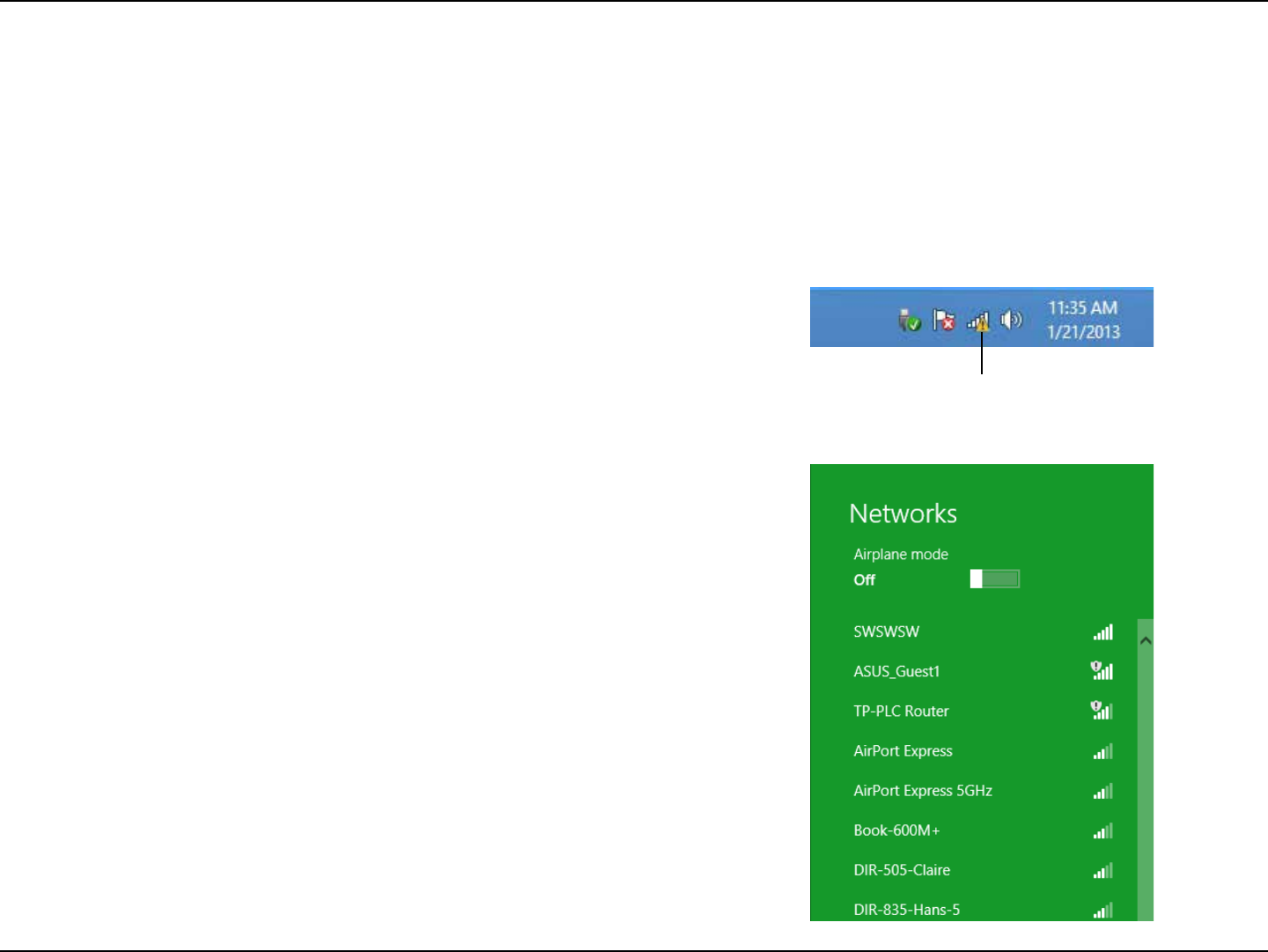Select the SWSWSW network

(x=983, y=631)
